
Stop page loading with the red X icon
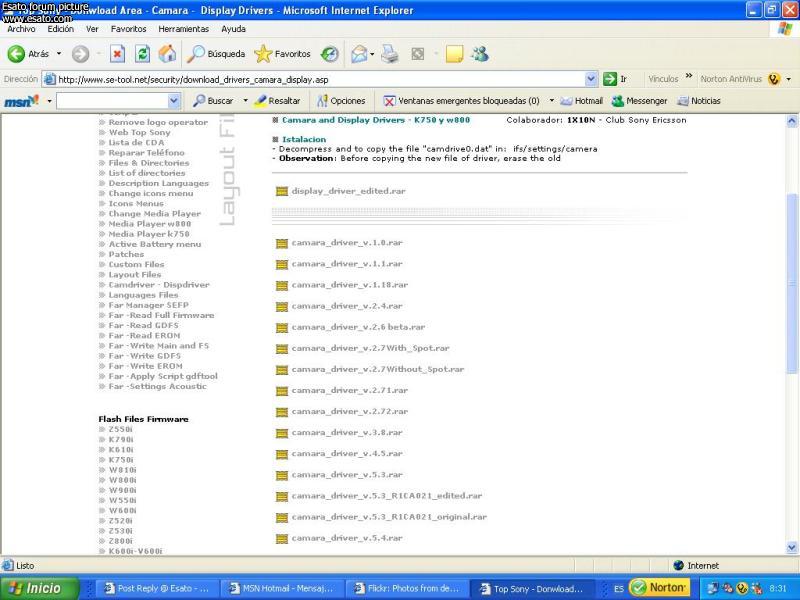coord(117,54)
